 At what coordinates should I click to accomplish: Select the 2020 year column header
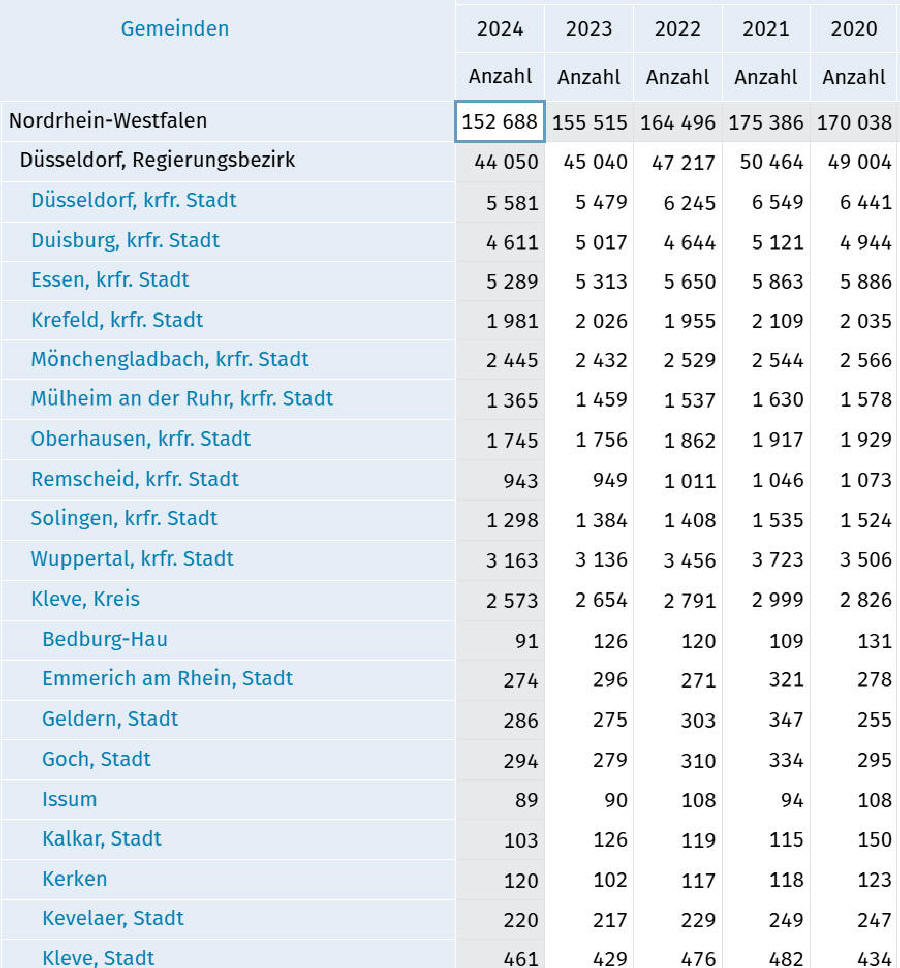854,29
